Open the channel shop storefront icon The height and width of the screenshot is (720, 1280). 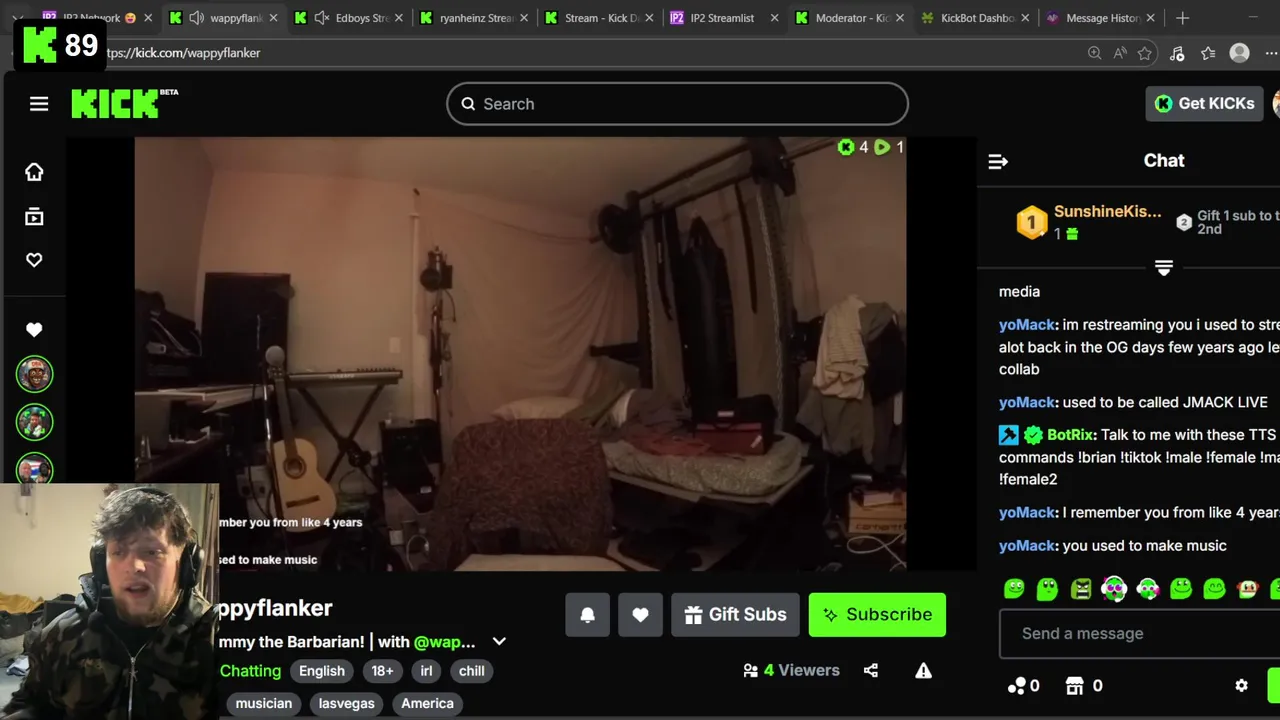click(1075, 686)
